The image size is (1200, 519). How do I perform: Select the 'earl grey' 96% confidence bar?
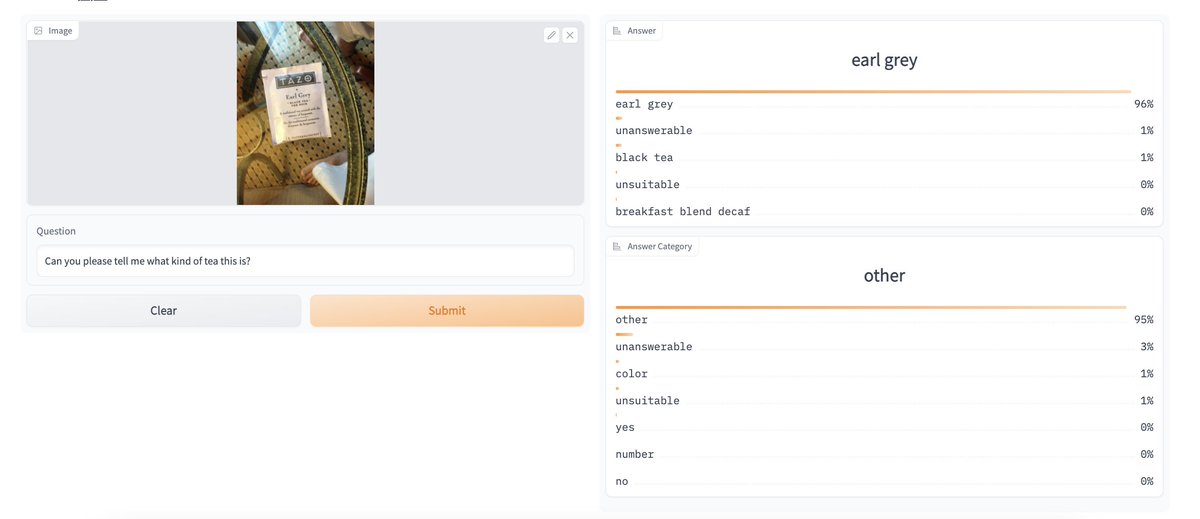pyautogui.click(x=873, y=92)
